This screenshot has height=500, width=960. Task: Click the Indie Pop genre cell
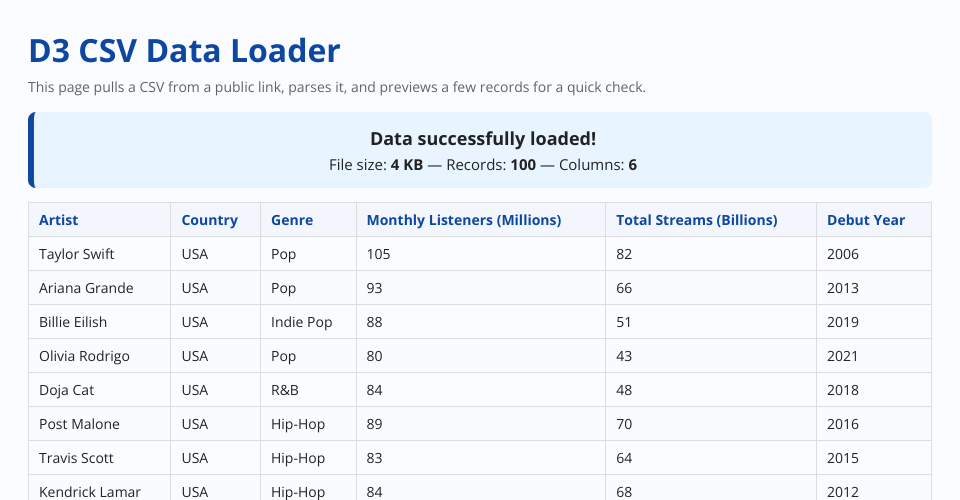(301, 322)
